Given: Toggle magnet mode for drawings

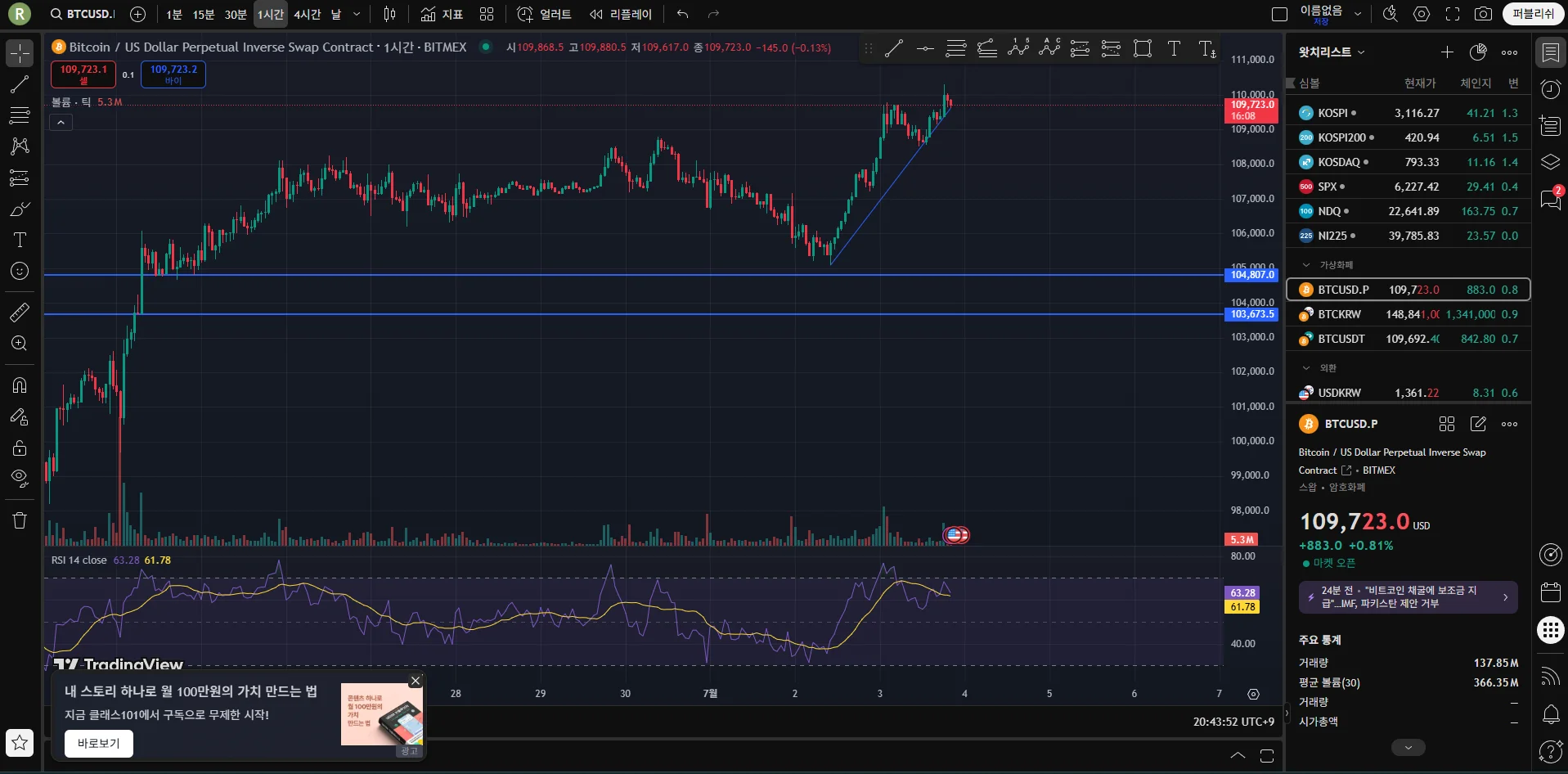Looking at the screenshot, I should pos(20,385).
